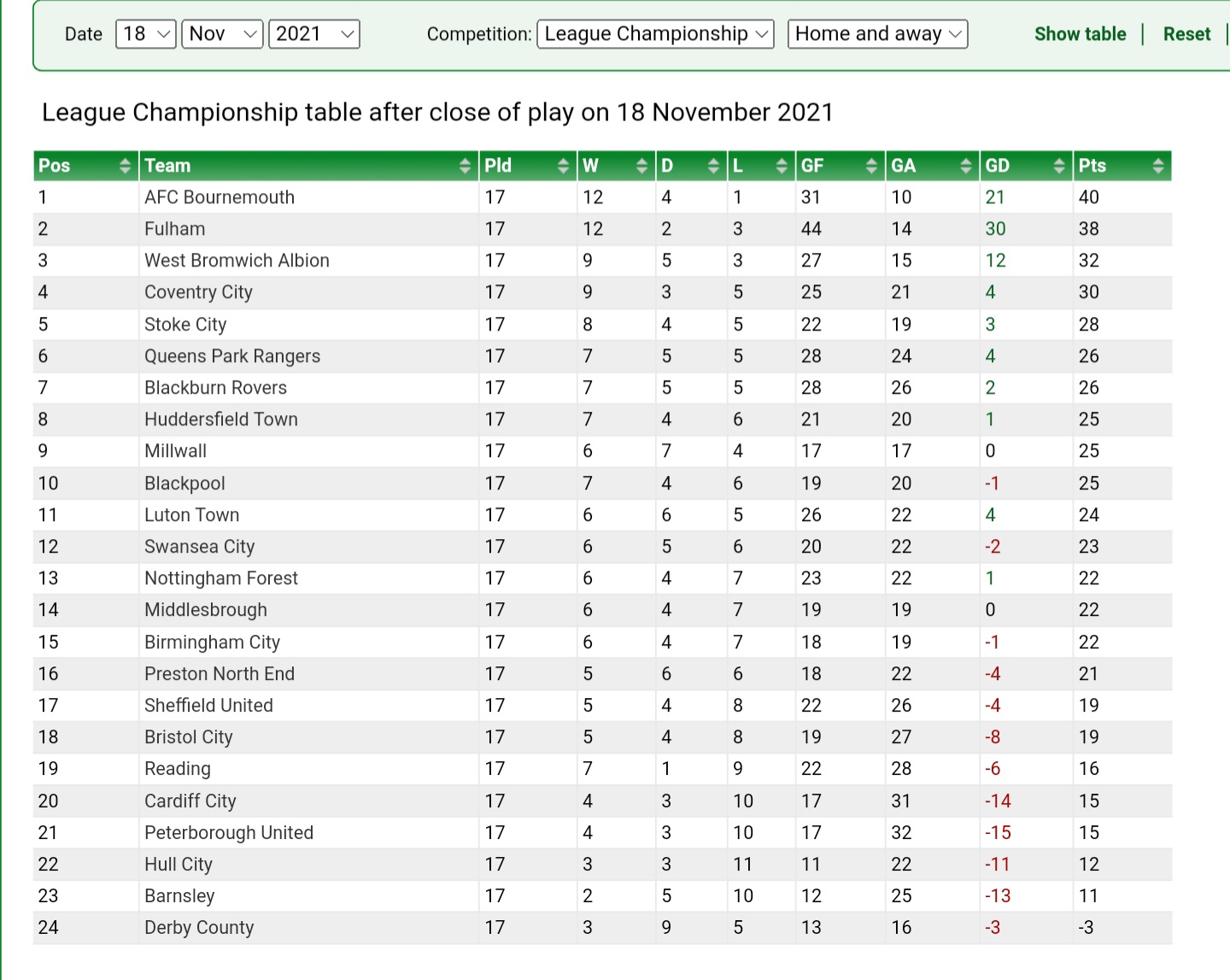Sort table by Pts arrows
Viewport: 1230px width, 980px height.
tap(1158, 166)
